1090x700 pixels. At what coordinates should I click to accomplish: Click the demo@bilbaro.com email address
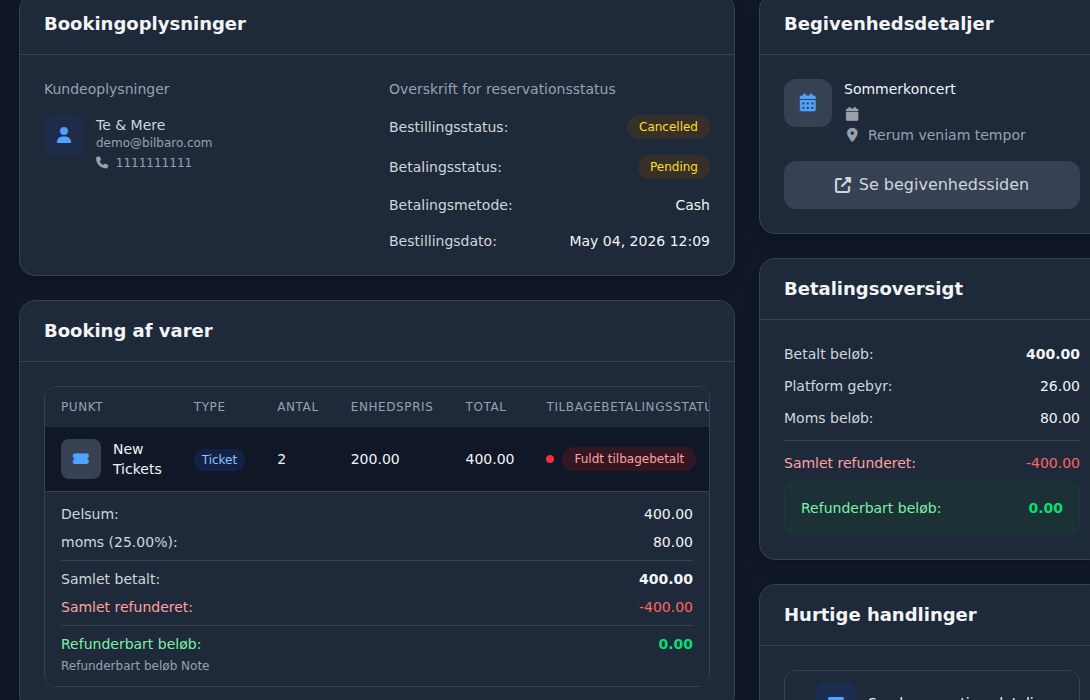point(154,143)
